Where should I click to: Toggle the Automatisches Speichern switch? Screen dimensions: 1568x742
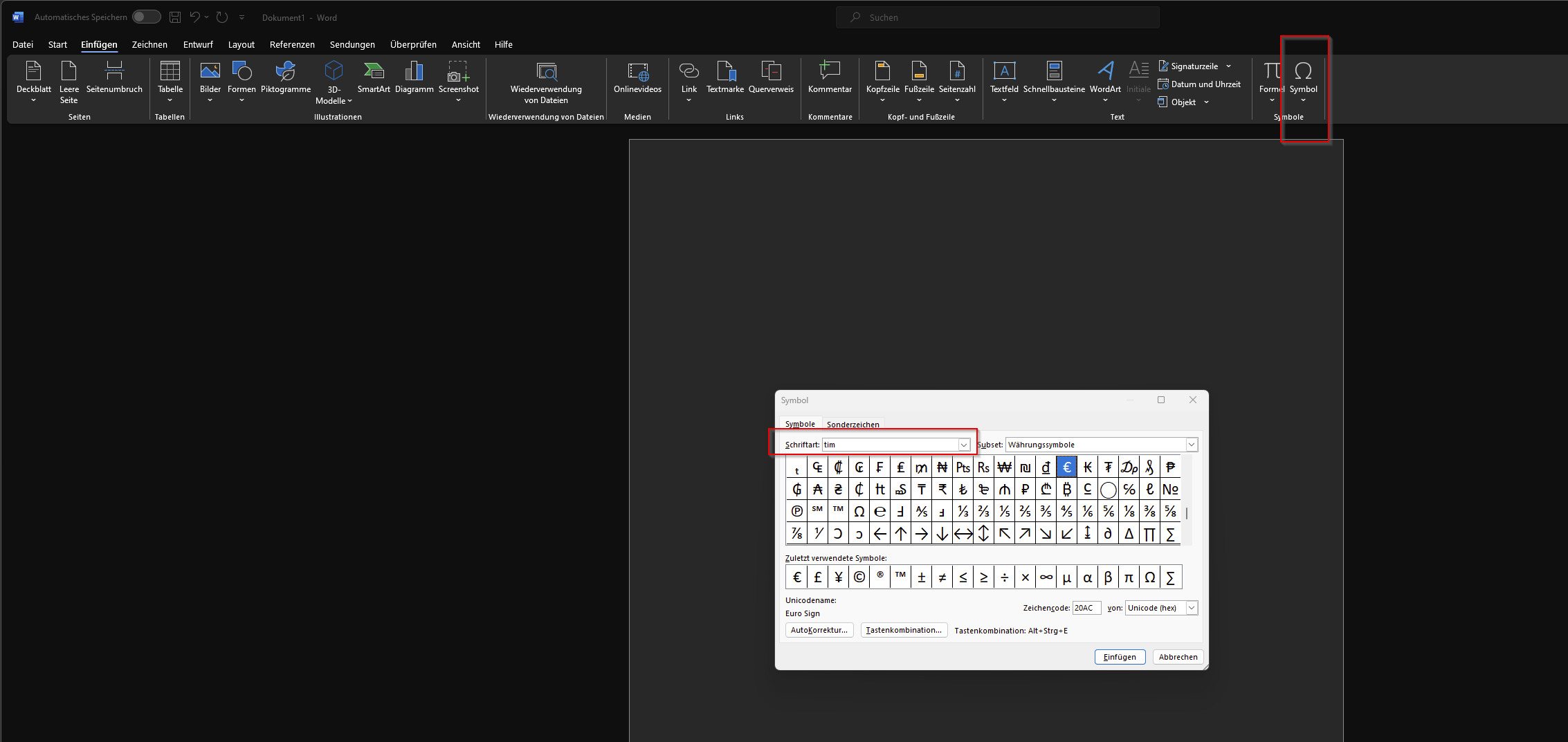pos(146,17)
